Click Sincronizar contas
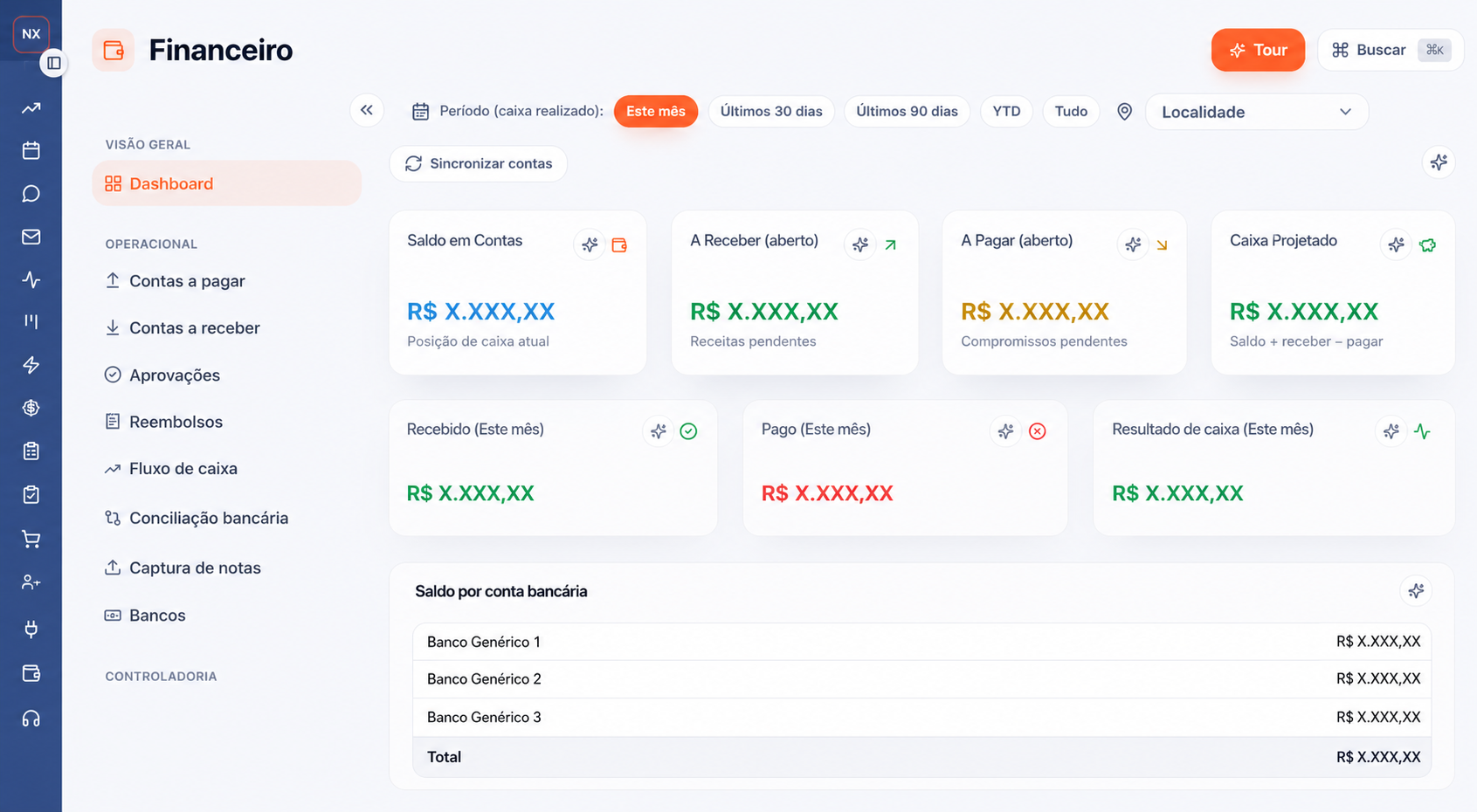 [478, 163]
